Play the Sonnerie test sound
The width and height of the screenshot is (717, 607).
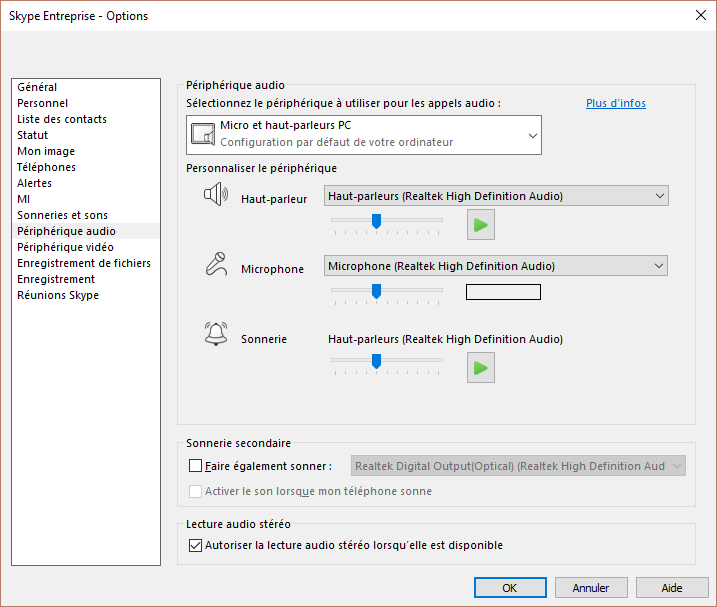(x=481, y=367)
